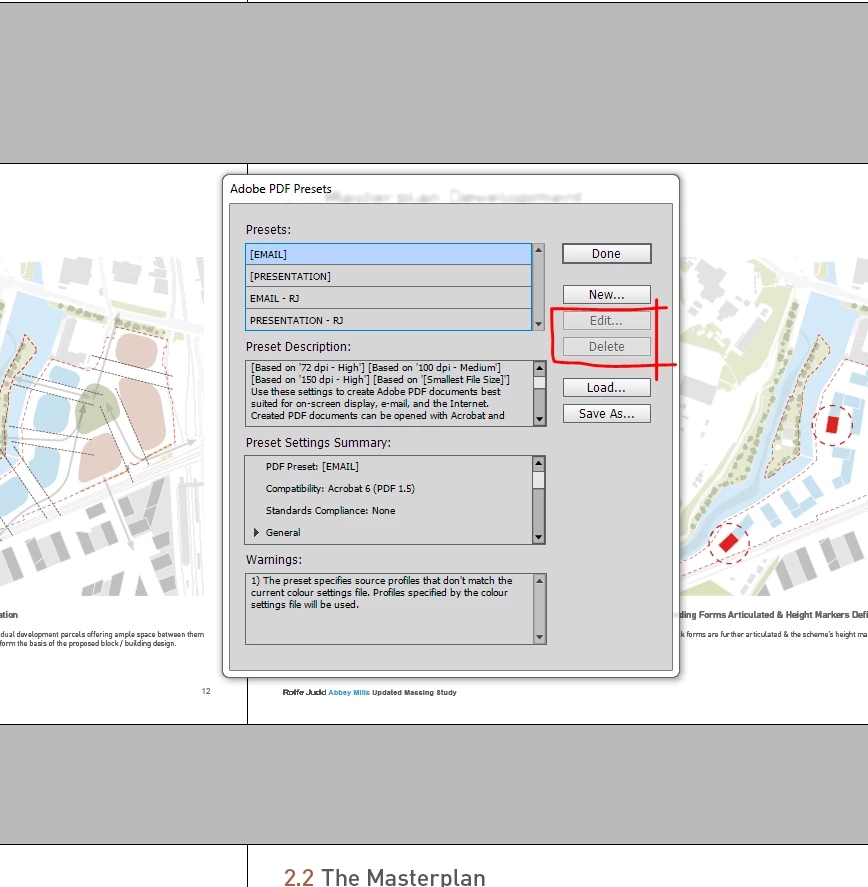Click the warning text about colour profiles

[381, 593]
